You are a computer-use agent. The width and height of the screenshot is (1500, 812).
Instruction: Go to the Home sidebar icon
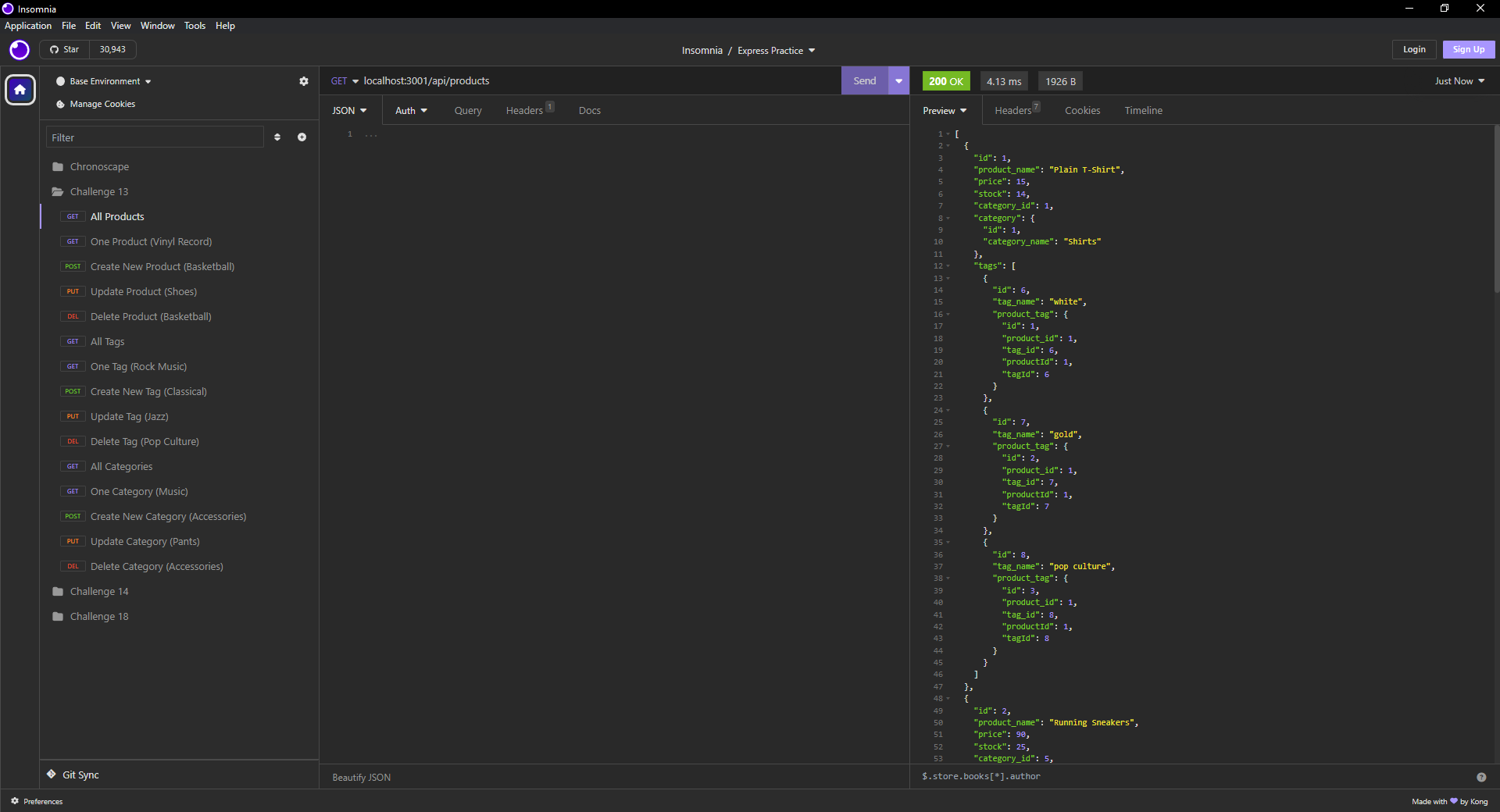click(x=20, y=90)
